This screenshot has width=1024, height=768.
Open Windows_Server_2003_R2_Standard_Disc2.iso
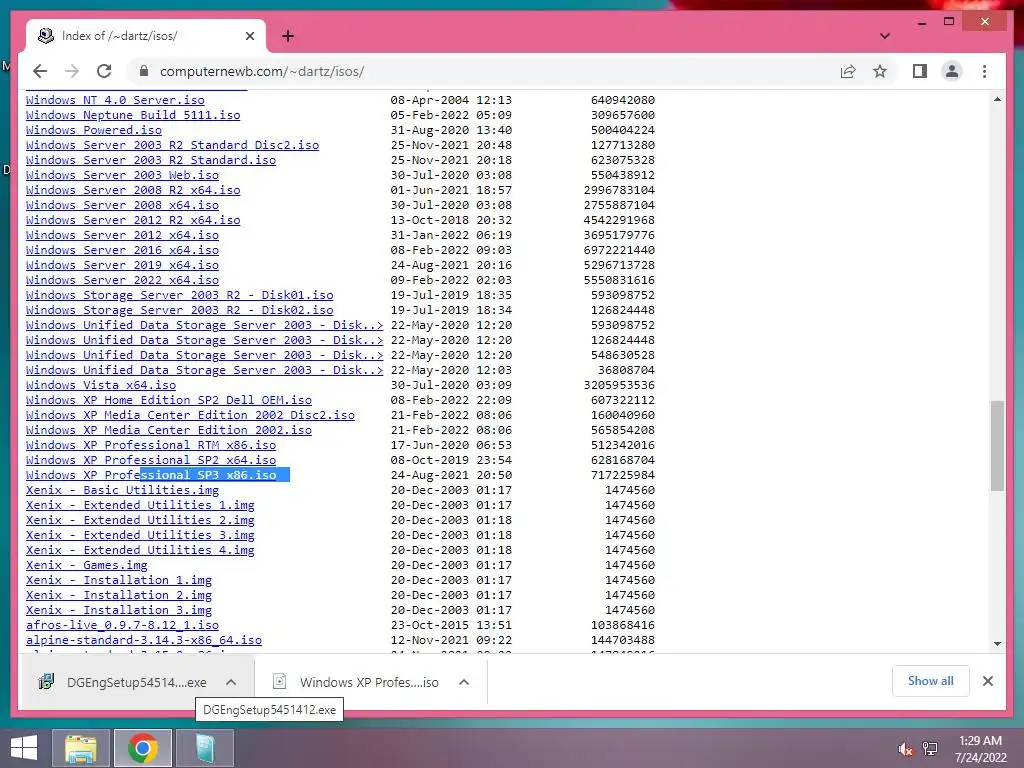tap(172, 145)
